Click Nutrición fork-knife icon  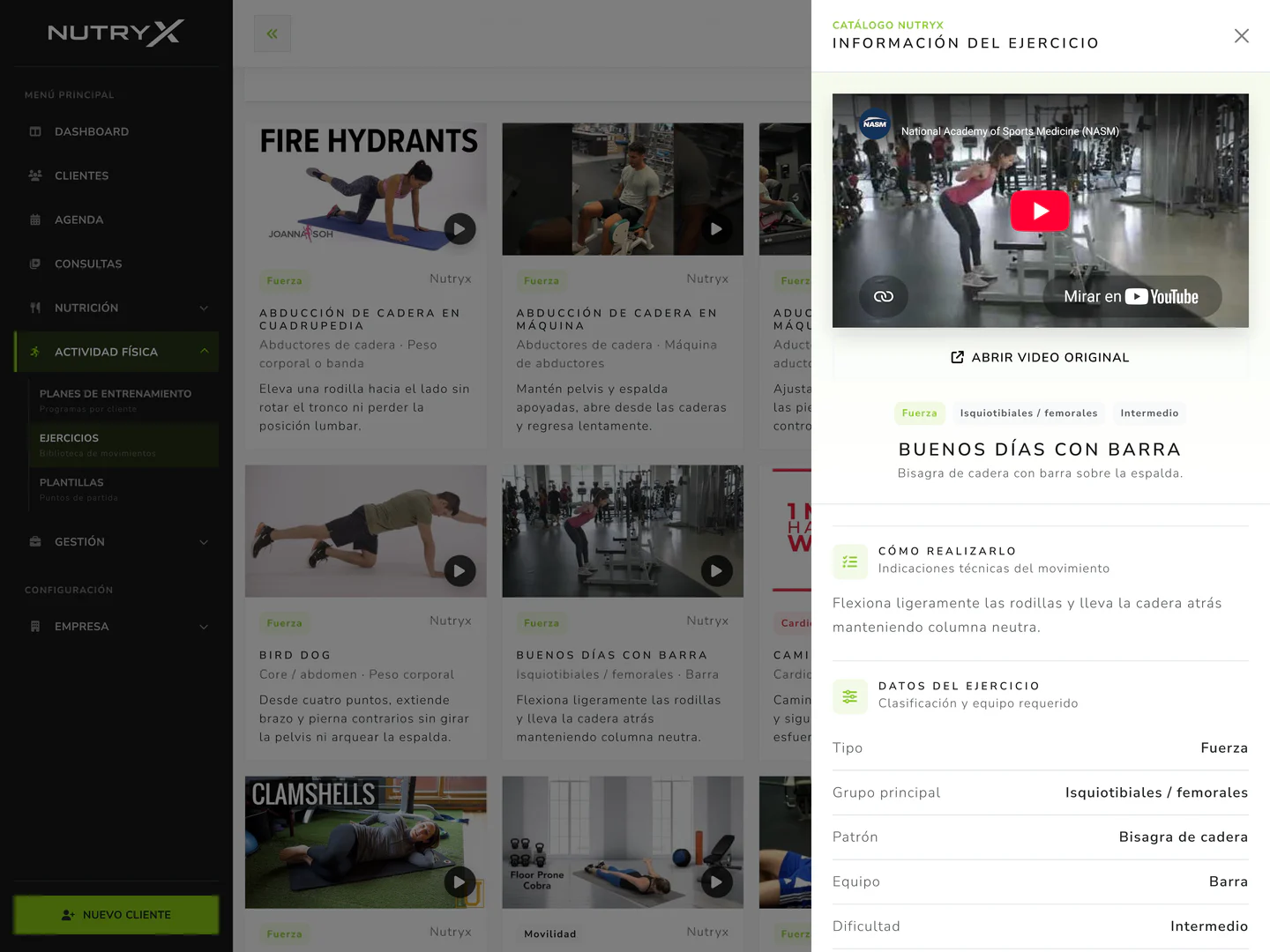(35, 308)
